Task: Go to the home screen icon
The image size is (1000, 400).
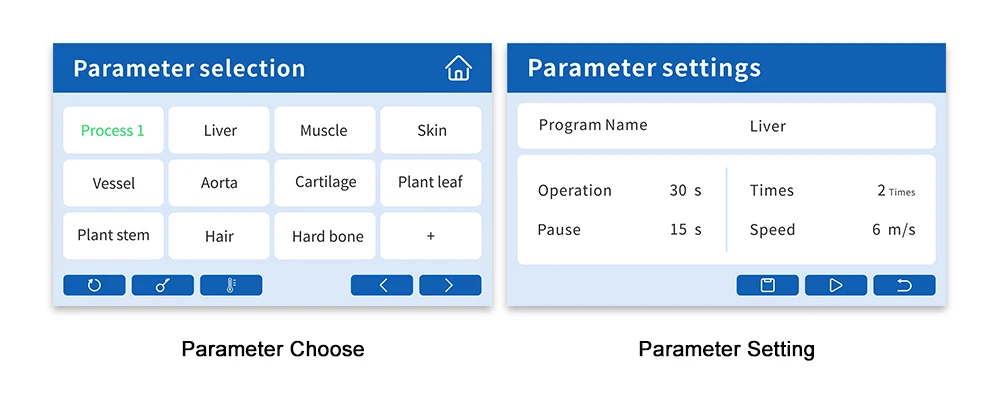Action: pos(458,68)
